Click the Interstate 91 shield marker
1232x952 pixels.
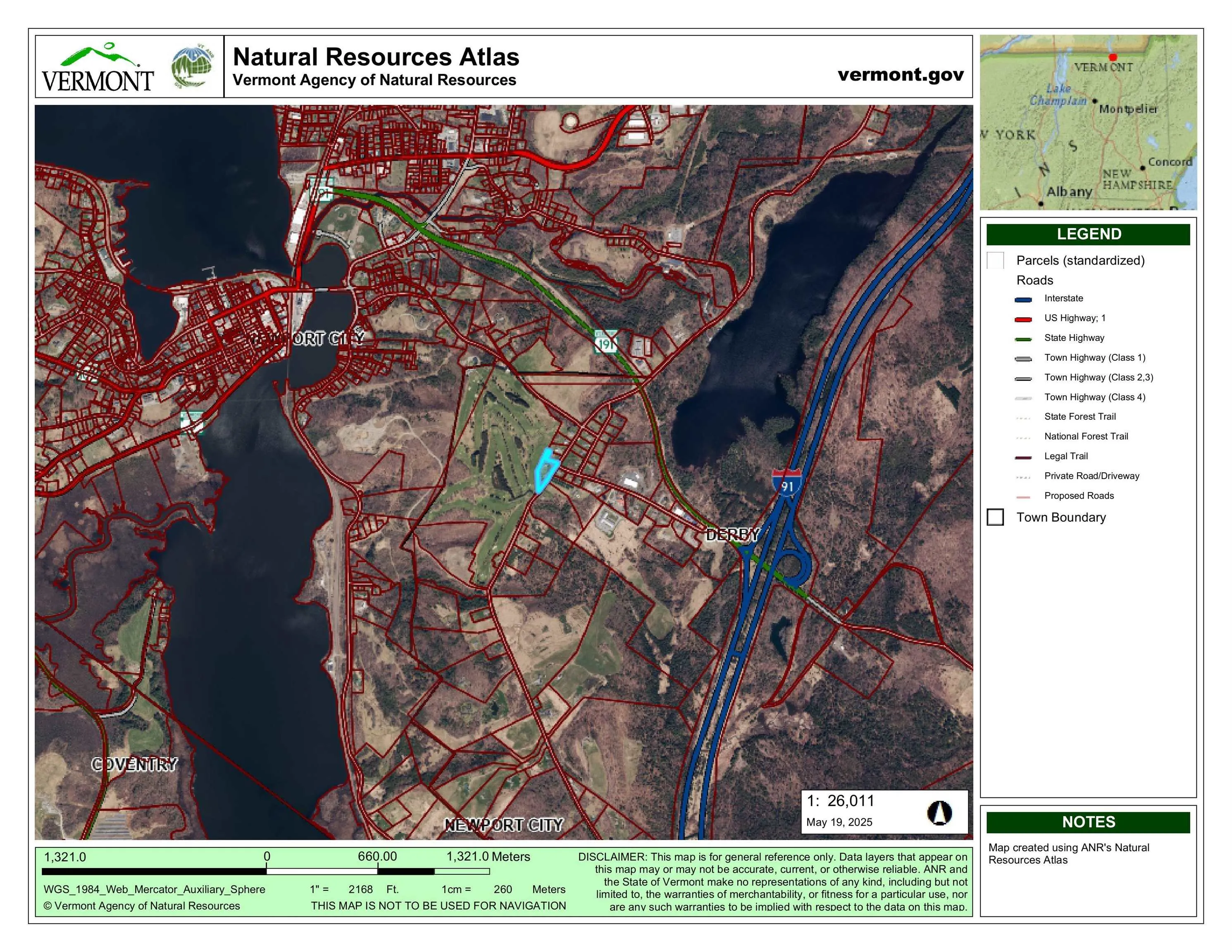(x=786, y=482)
